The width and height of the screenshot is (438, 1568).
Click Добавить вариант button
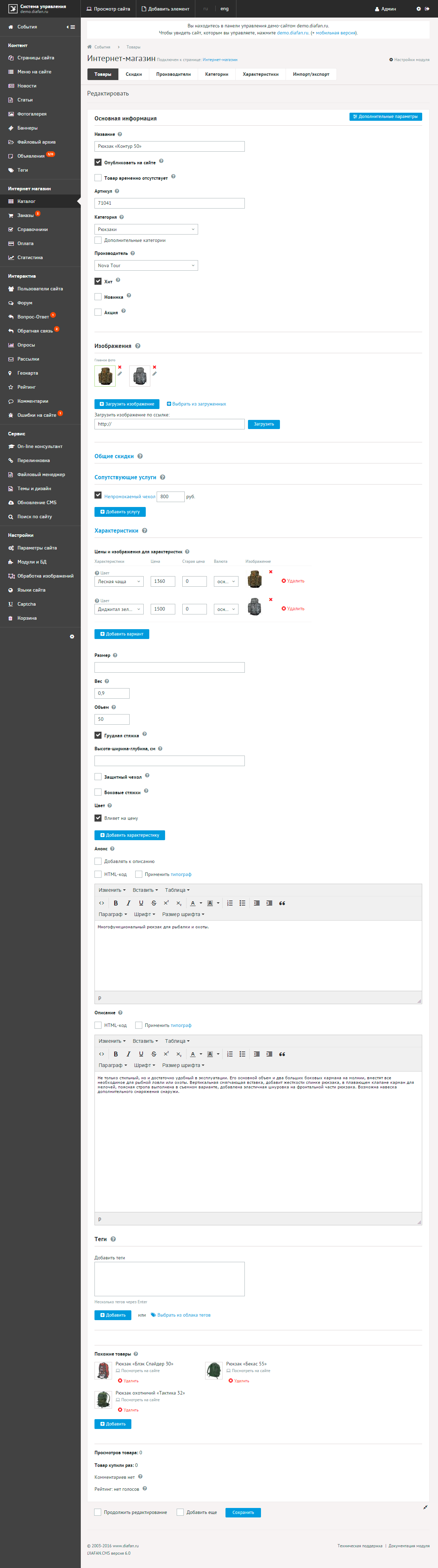pos(122,634)
